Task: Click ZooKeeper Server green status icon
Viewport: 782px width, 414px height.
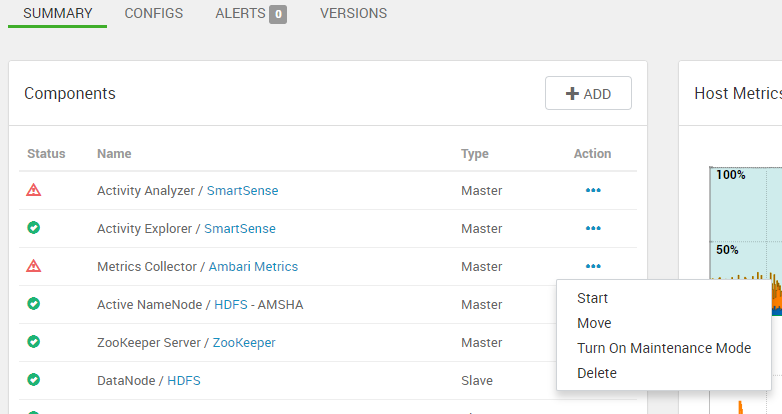Action: [x=34, y=342]
